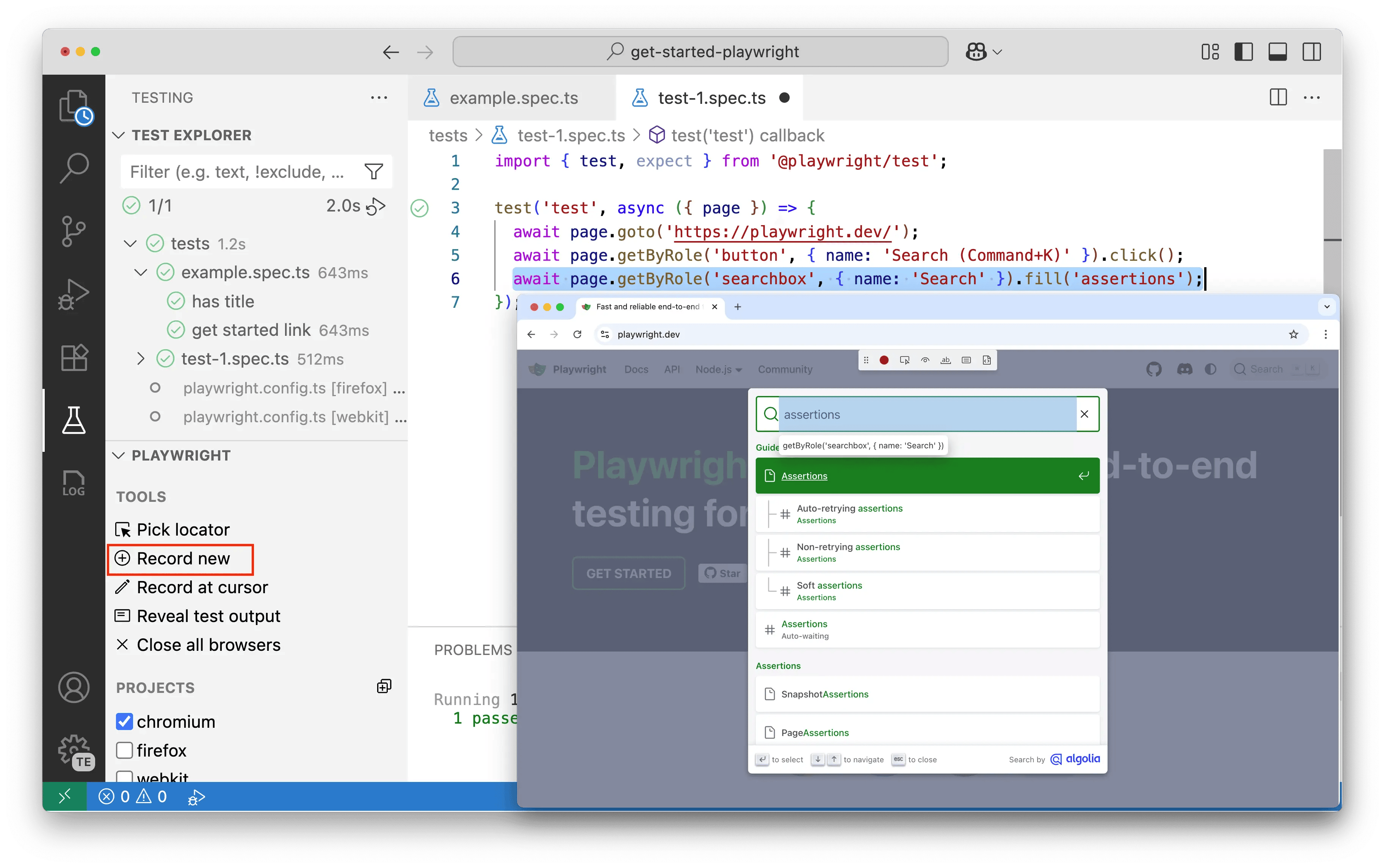1385x868 pixels.
Task: Click the Search magnifier in activity bar
Action: [74, 168]
